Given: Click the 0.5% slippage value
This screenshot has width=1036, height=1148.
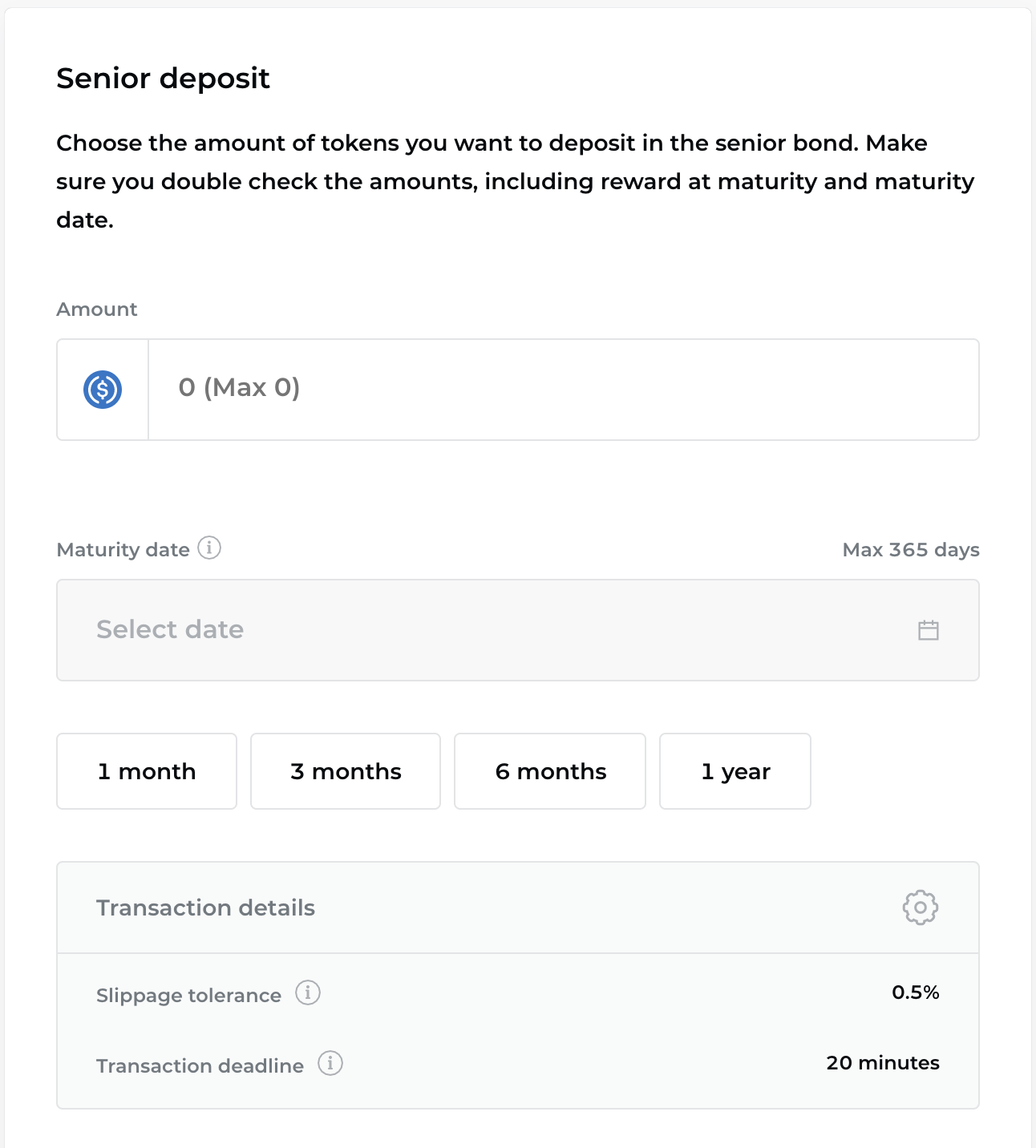Looking at the screenshot, I should click(x=915, y=992).
